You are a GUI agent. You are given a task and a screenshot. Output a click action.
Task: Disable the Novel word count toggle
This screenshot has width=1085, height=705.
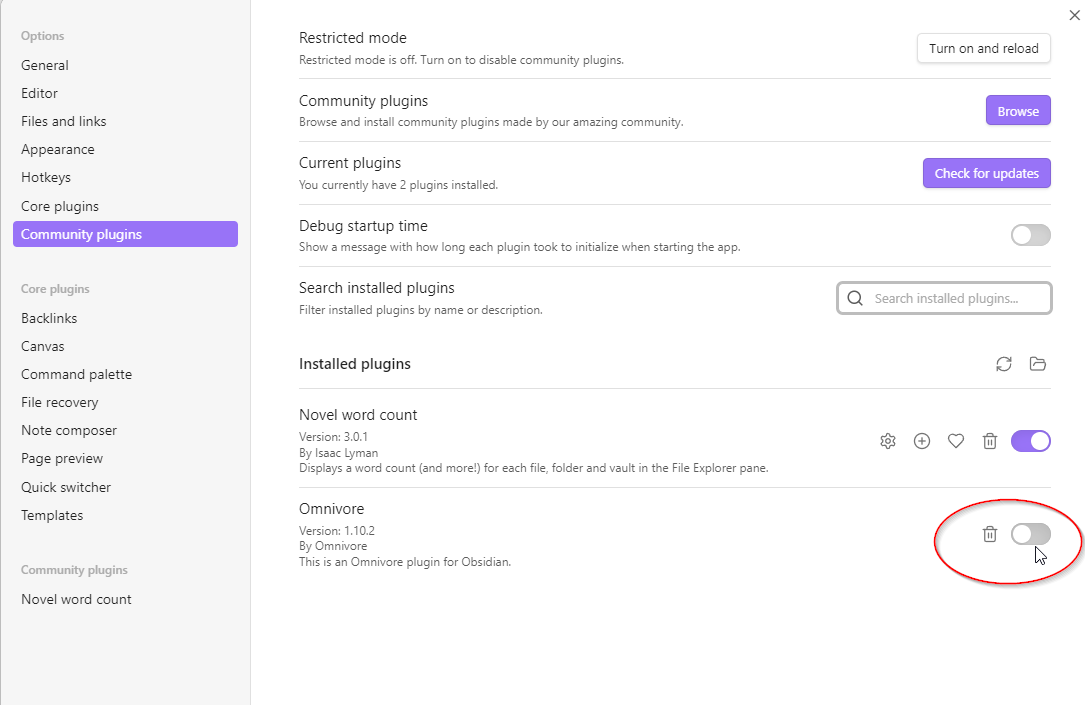pos(1030,441)
